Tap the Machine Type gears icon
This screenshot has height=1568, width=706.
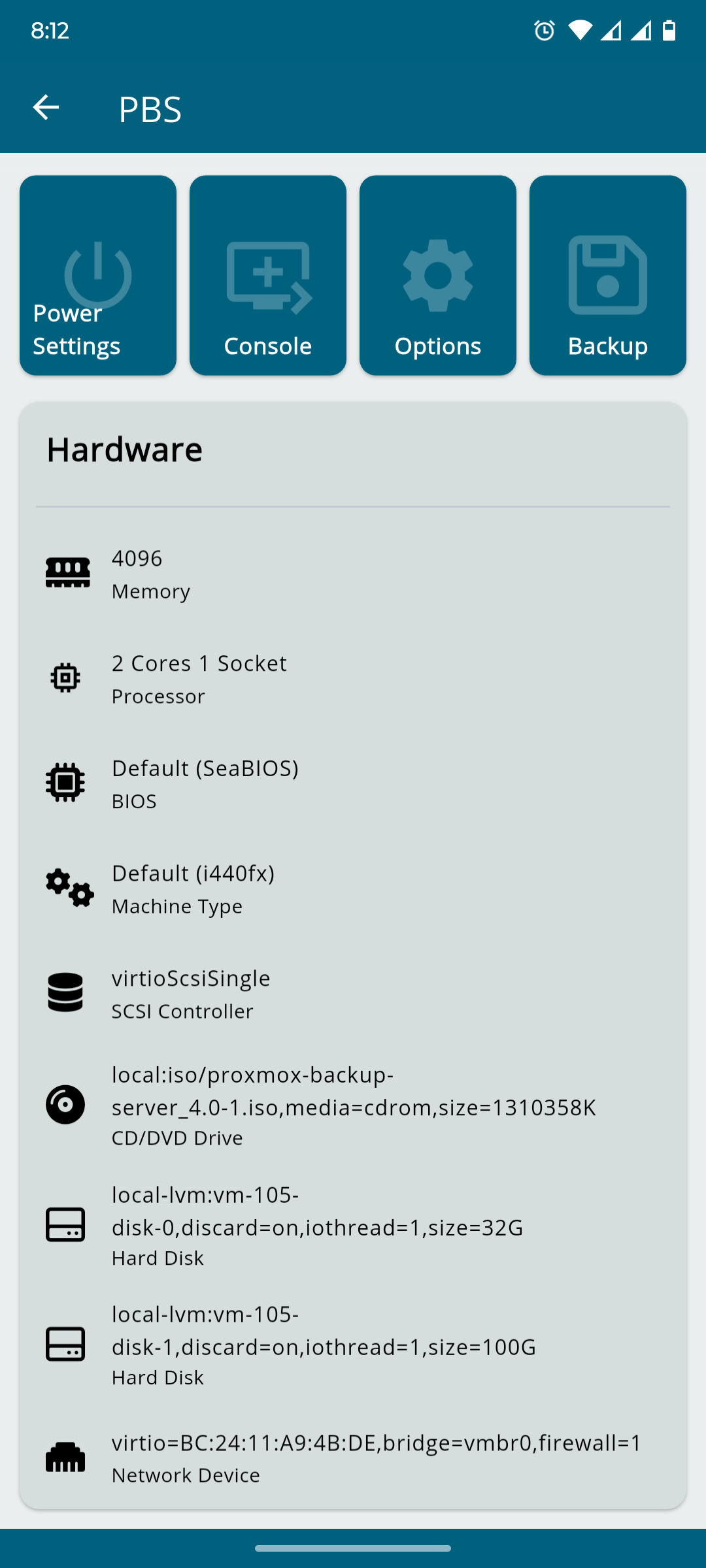pyautogui.click(x=69, y=888)
